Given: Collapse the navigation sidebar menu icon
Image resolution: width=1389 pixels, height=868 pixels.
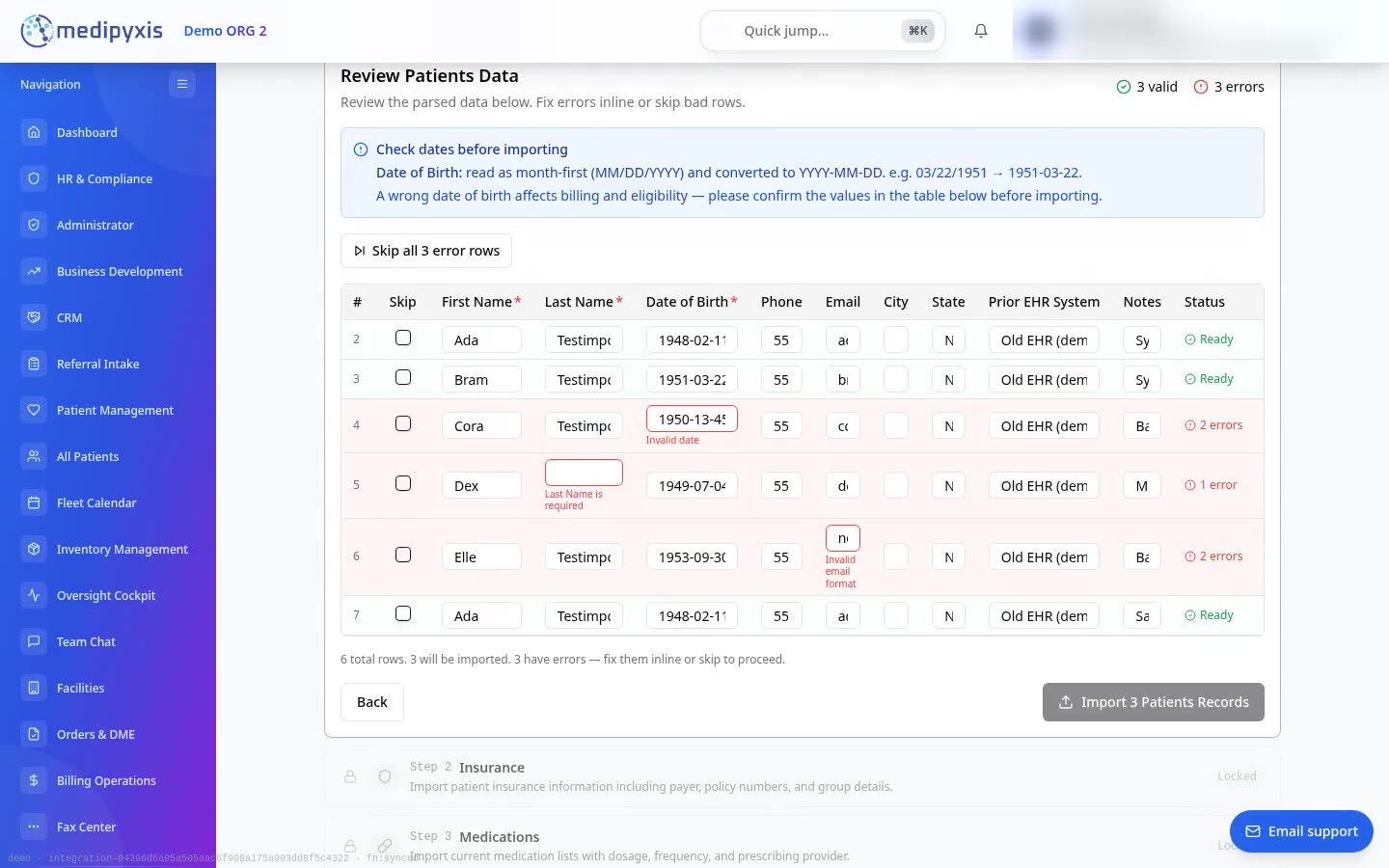Looking at the screenshot, I should tap(181, 84).
